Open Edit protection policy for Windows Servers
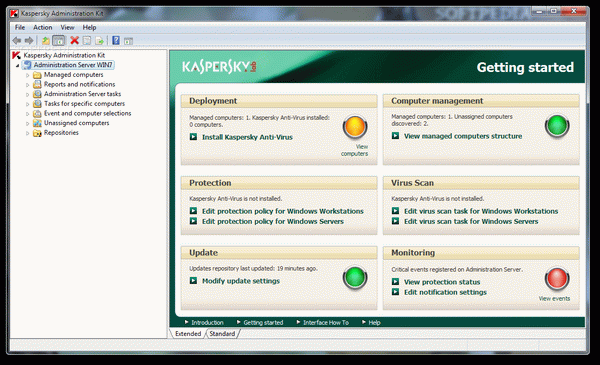 click(x=273, y=221)
